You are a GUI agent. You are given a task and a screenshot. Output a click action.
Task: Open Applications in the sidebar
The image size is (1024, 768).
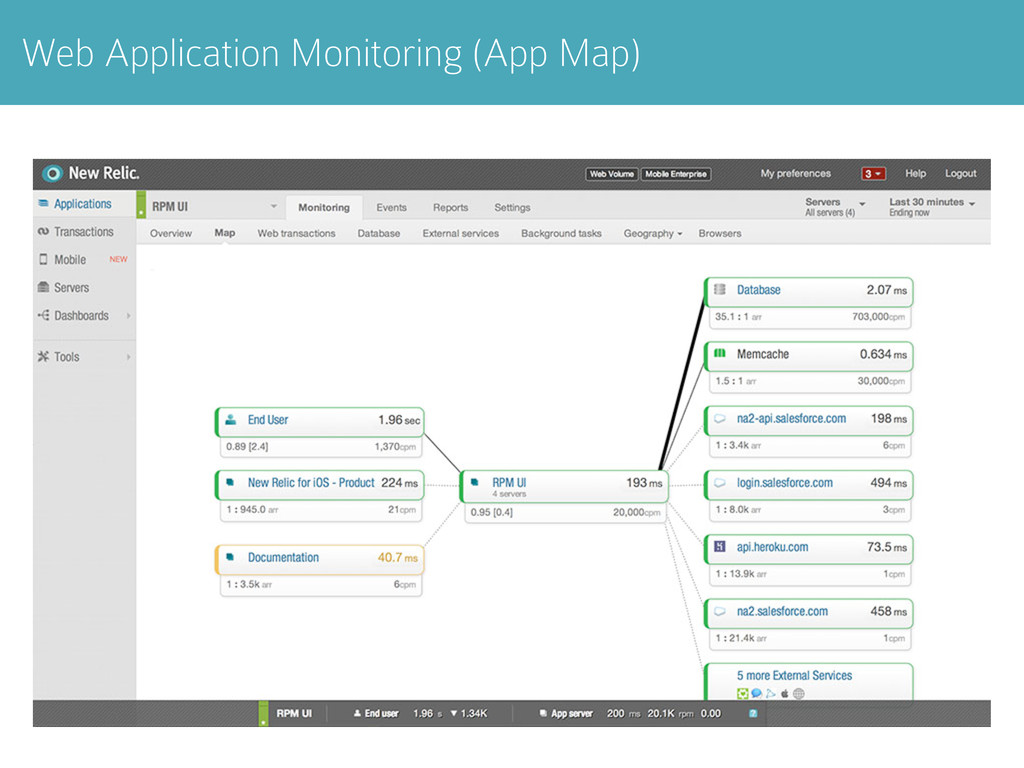[82, 204]
